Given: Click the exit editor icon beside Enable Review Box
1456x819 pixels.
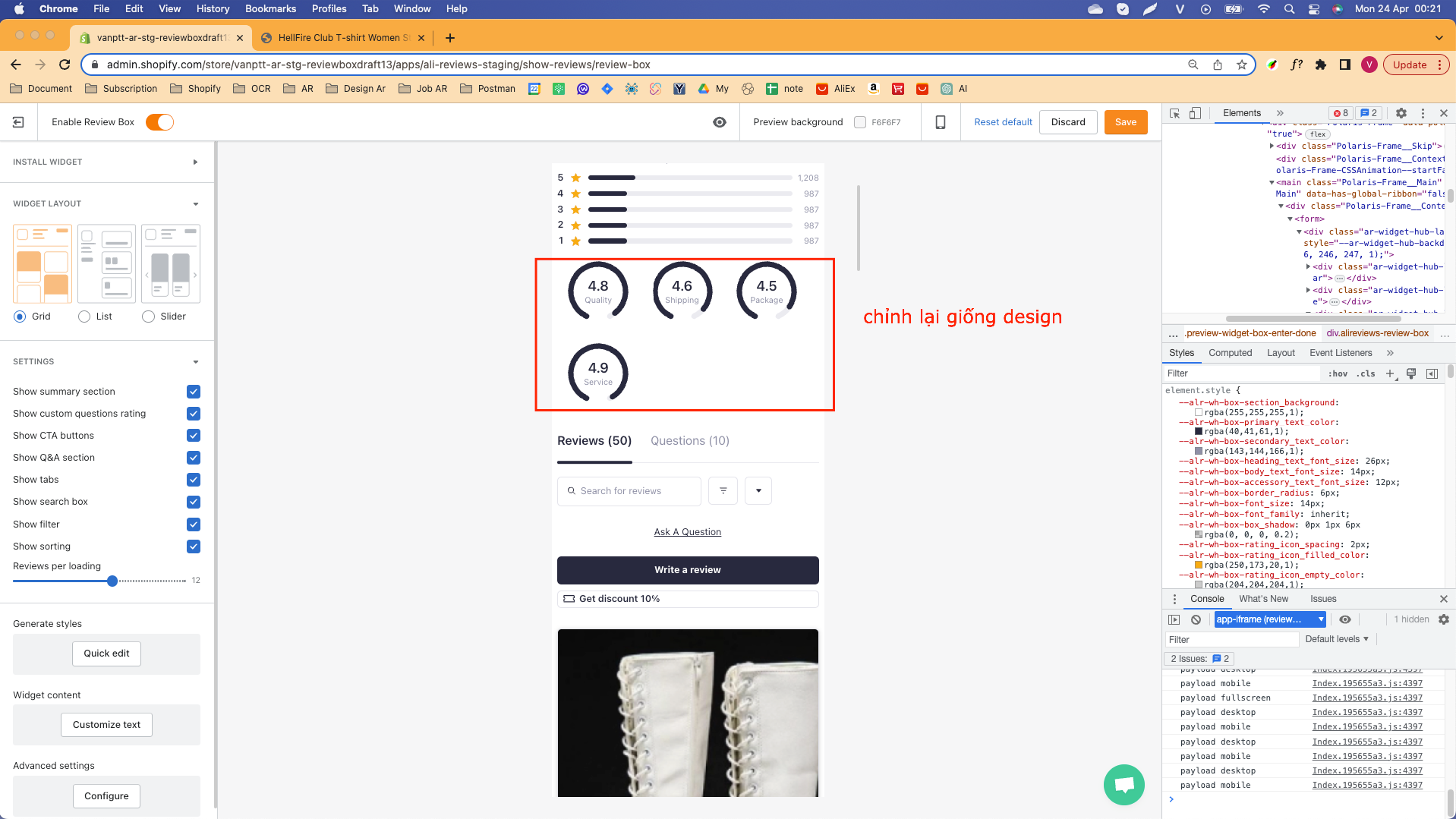Looking at the screenshot, I should (18, 122).
